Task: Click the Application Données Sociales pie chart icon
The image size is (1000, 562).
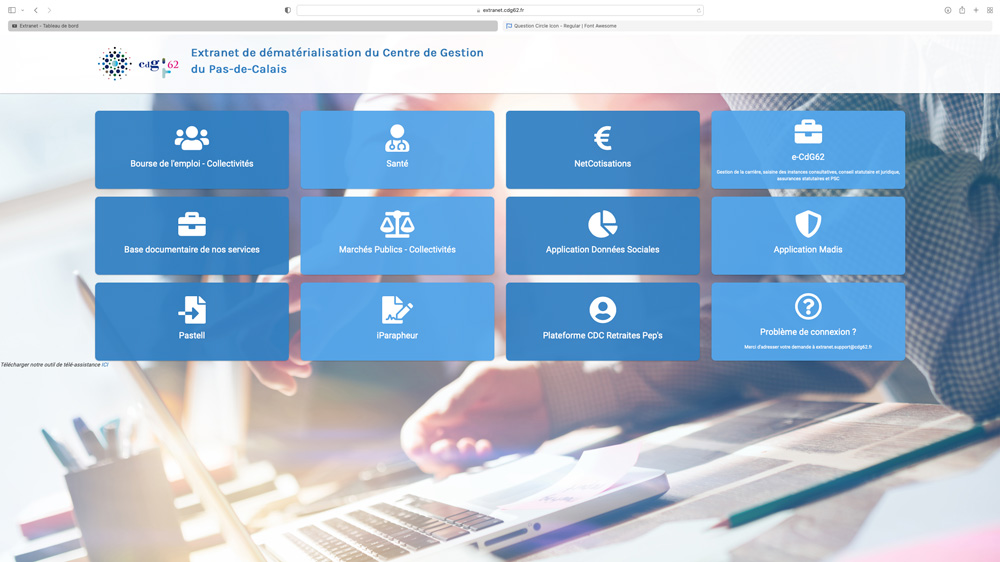Action: [602, 224]
